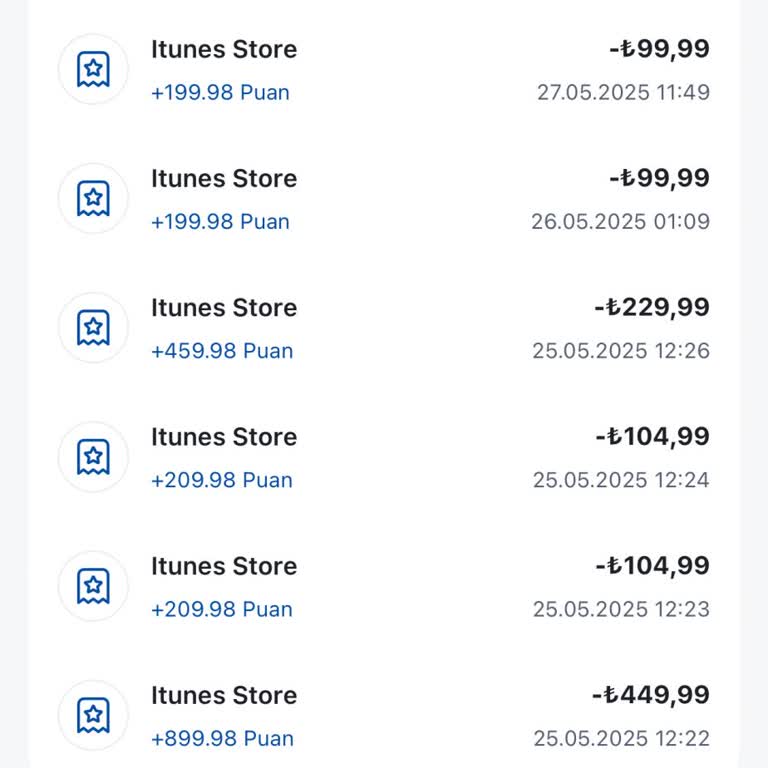This screenshot has width=768, height=768.
Task: Click receipt star icon beside the -₺449,99 purchase
Action: [x=93, y=714]
